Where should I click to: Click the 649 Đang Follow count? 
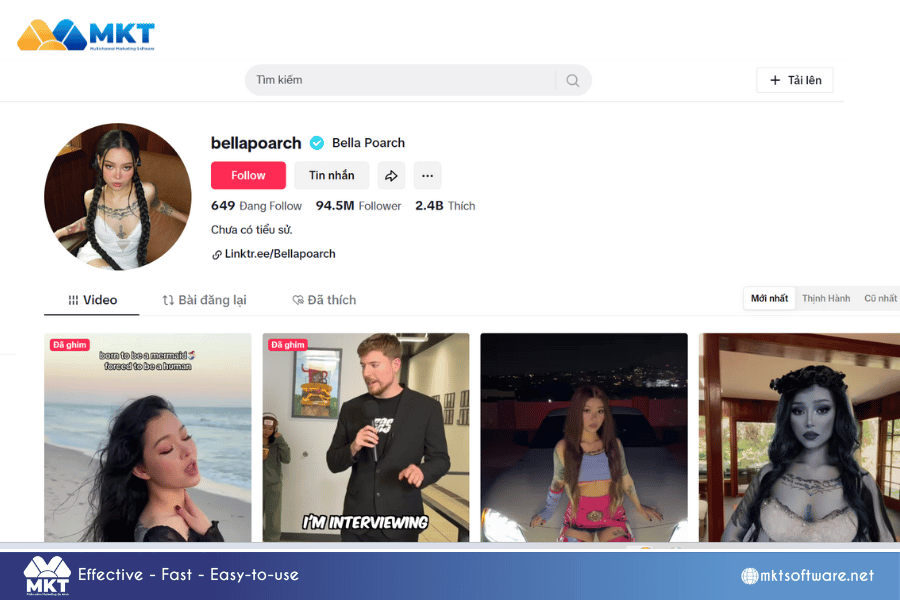pyautogui.click(x=256, y=206)
